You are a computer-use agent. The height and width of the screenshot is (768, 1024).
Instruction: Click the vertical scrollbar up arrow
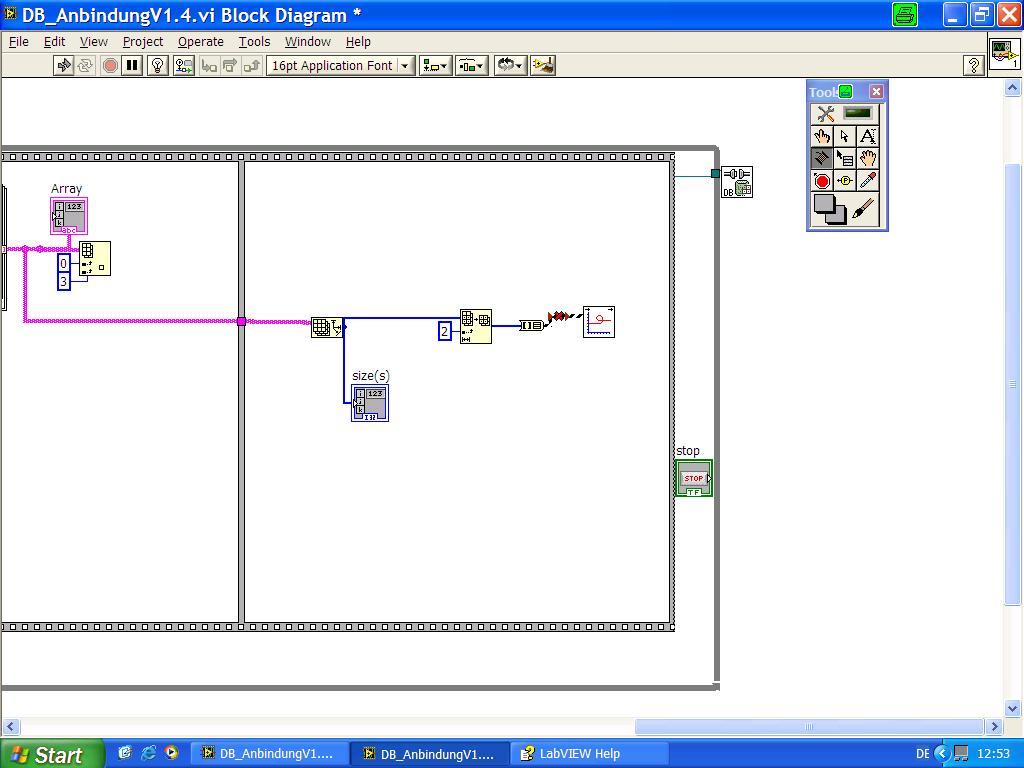tap(1012, 88)
